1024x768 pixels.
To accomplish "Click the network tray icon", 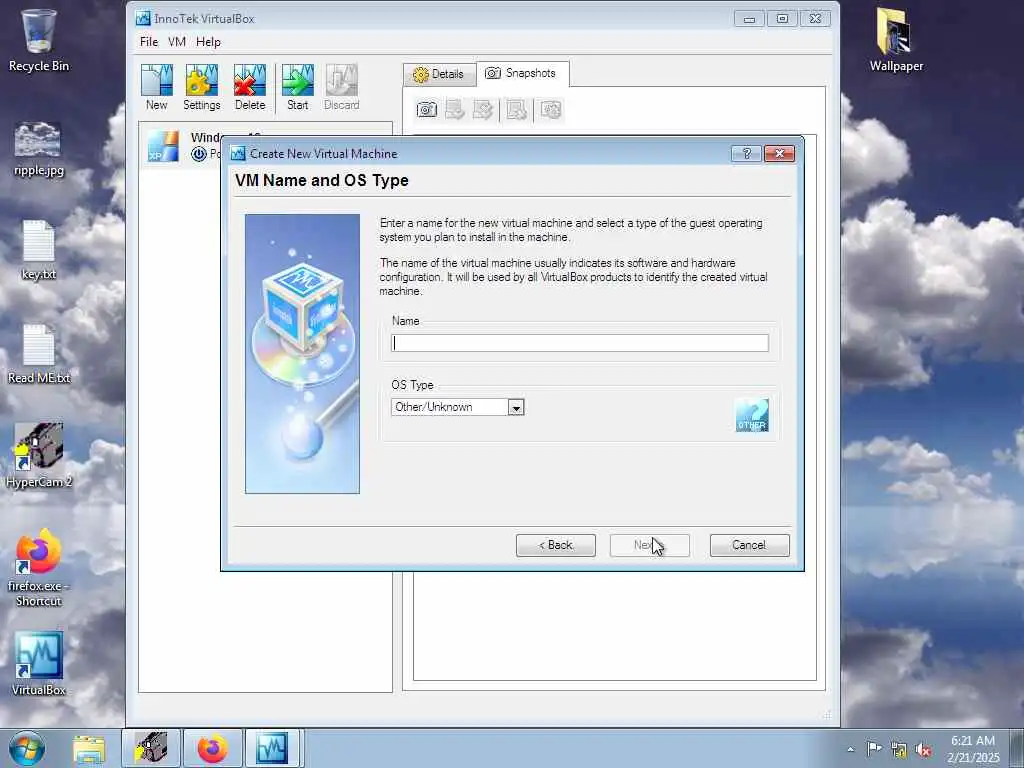I will click(x=899, y=750).
